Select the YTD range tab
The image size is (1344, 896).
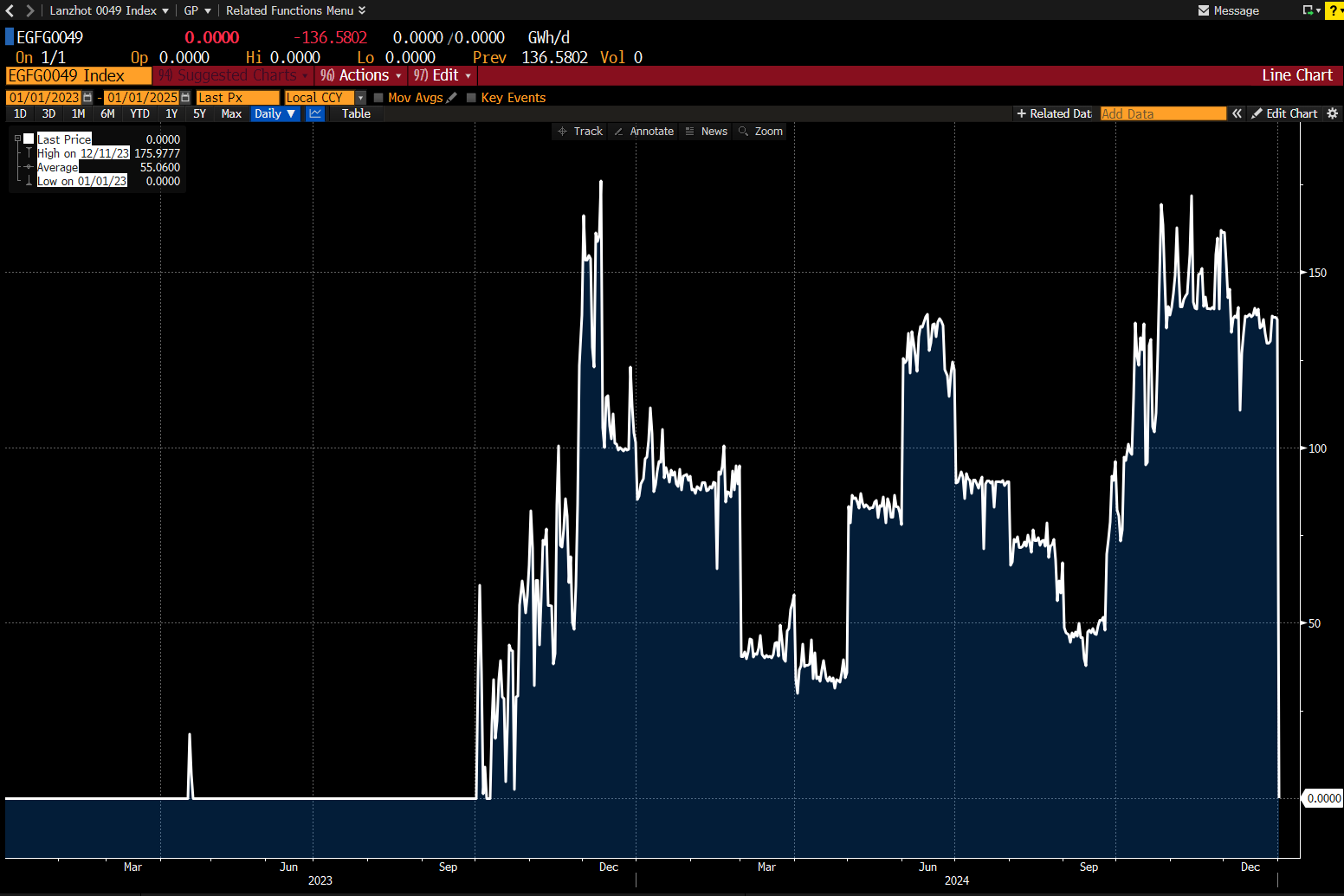pos(139,113)
